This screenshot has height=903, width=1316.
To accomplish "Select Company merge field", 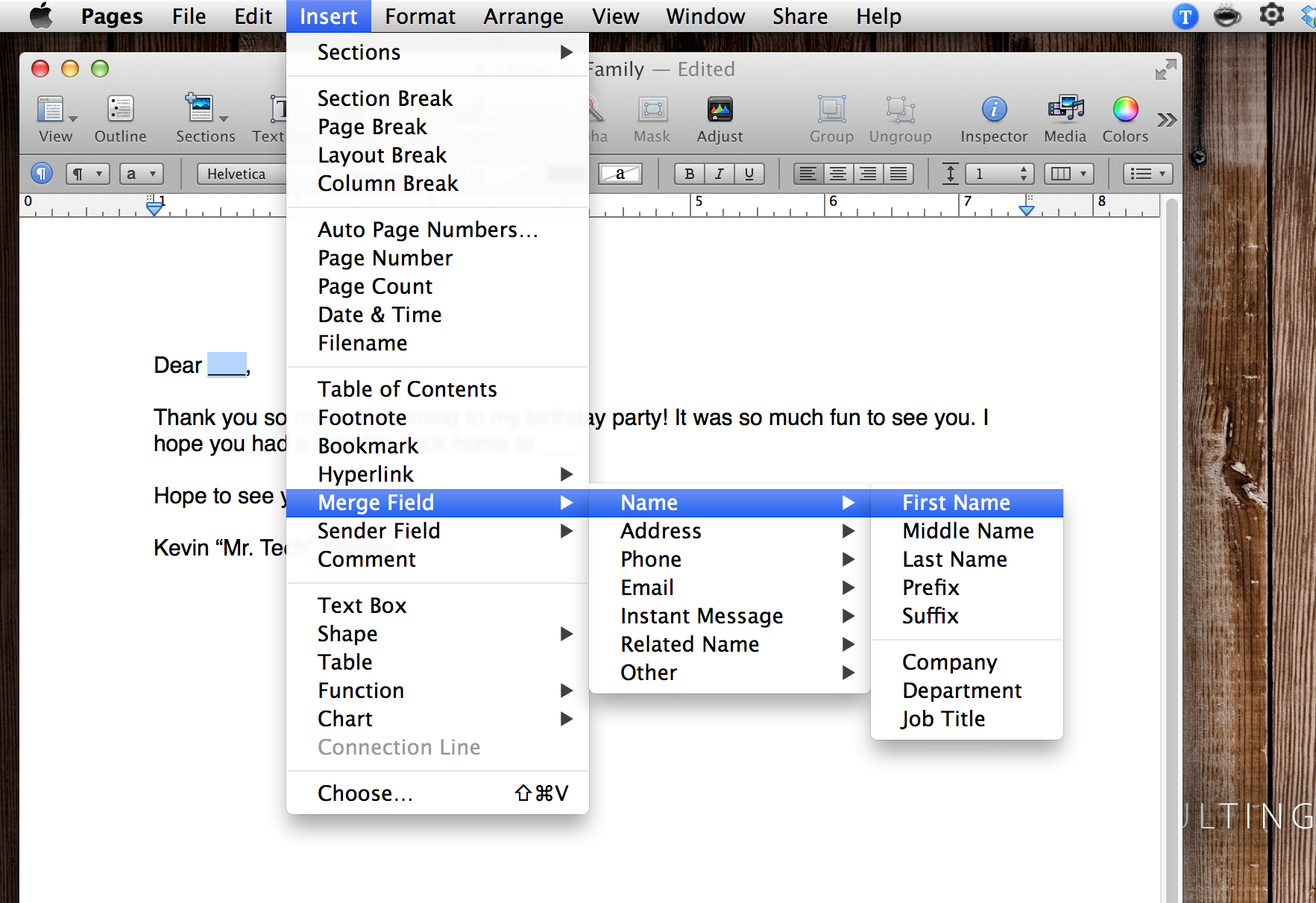I will click(967, 662).
